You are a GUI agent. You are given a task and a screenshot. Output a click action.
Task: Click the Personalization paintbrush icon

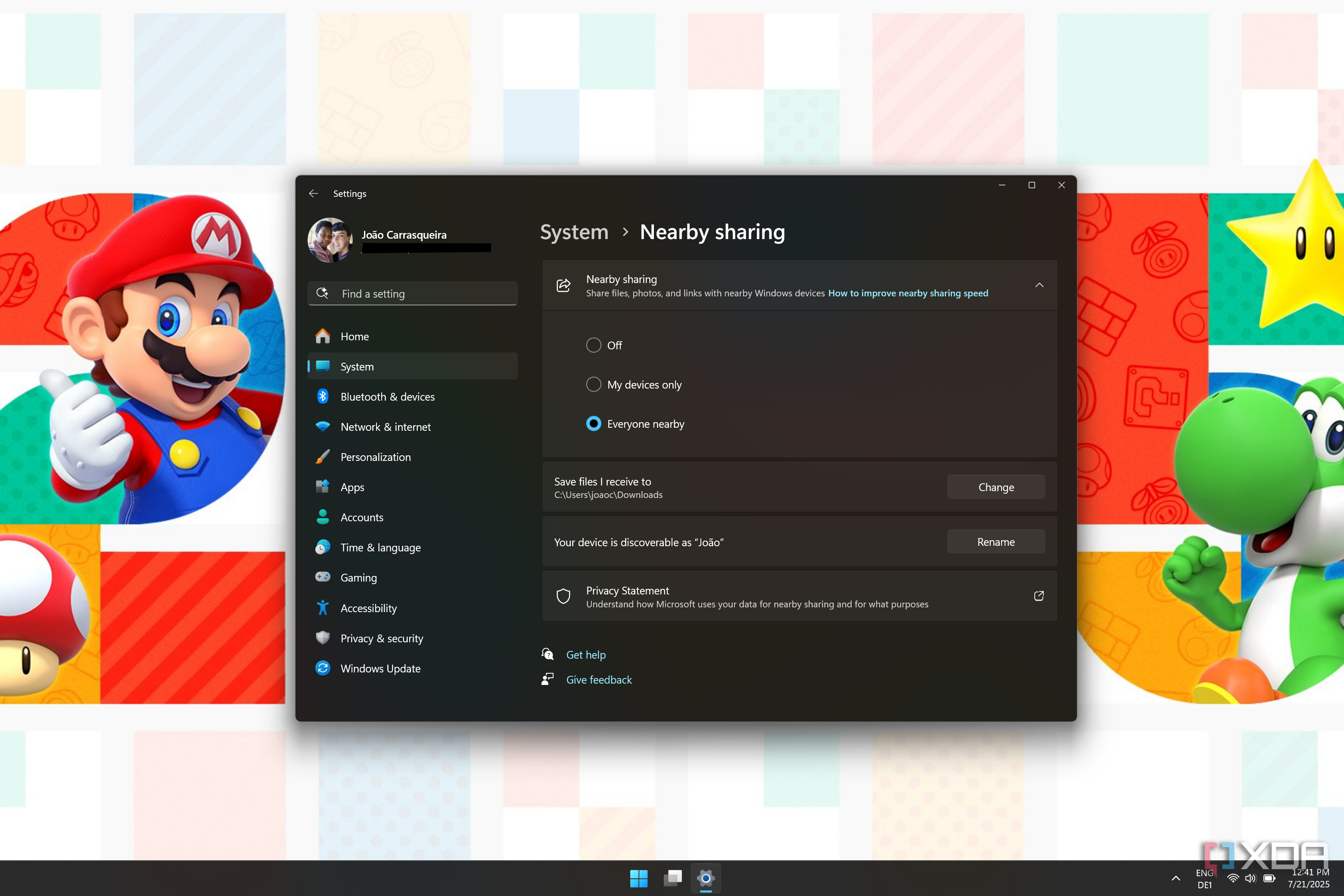(323, 457)
